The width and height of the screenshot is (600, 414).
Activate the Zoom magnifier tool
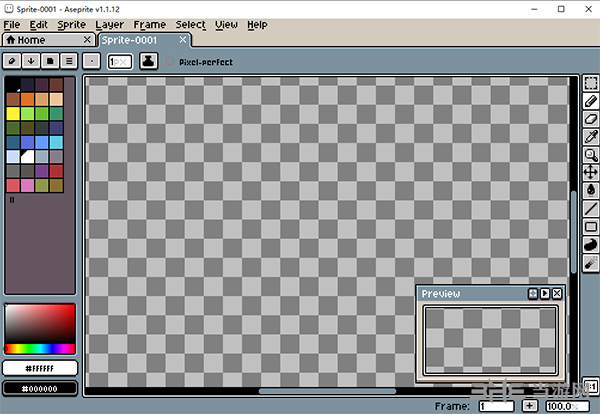[591, 155]
